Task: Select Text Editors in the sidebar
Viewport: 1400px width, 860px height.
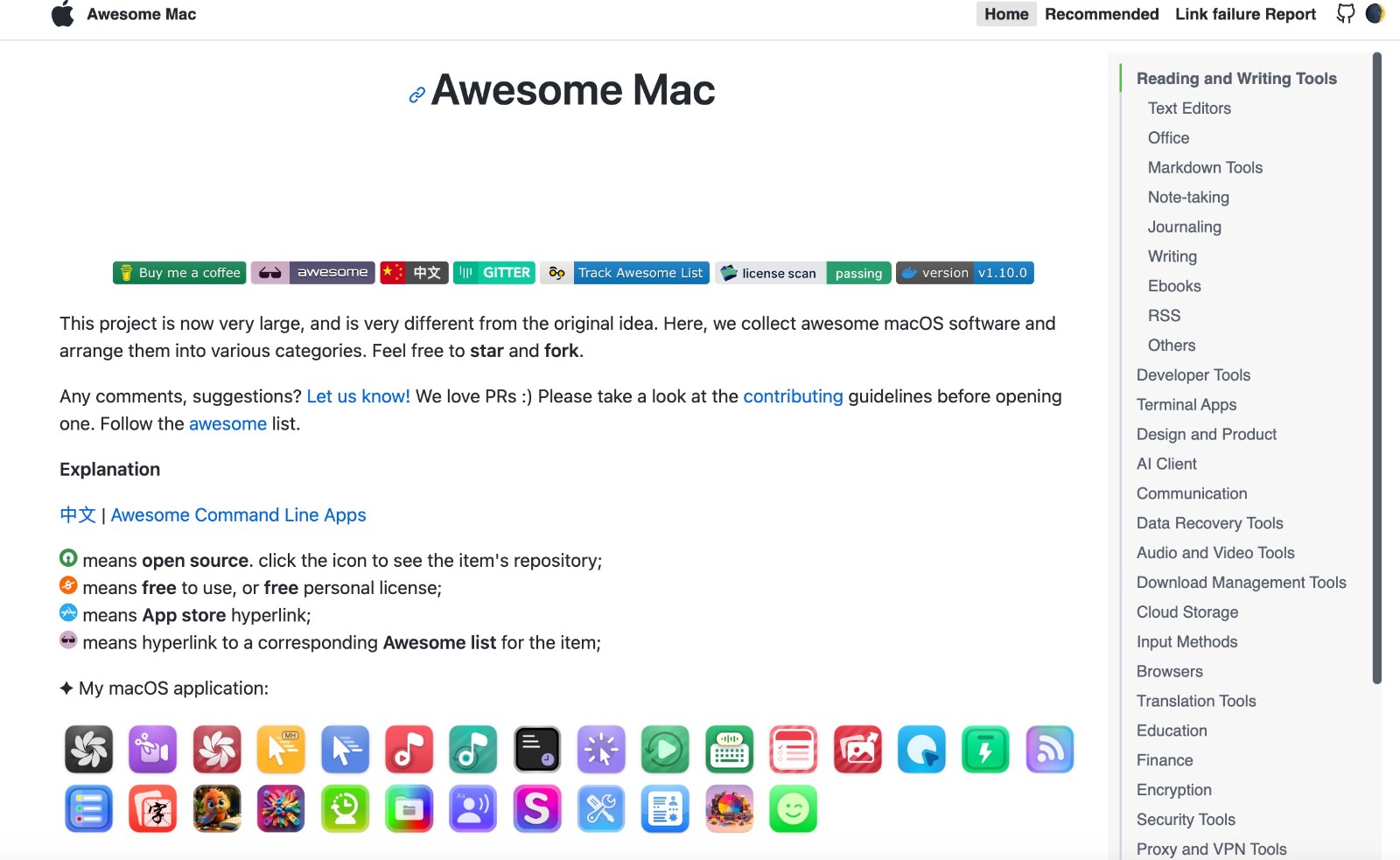Action: (1189, 108)
